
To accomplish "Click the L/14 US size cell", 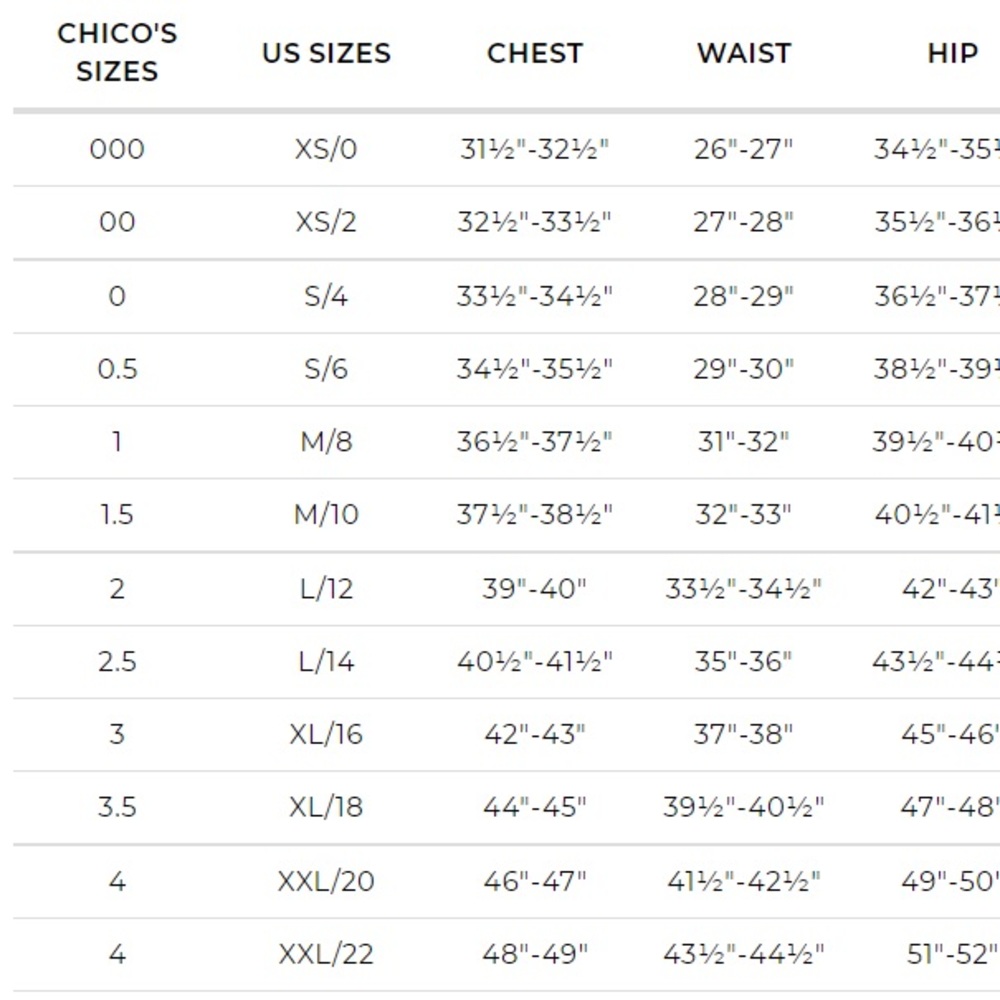I will (x=326, y=661).
